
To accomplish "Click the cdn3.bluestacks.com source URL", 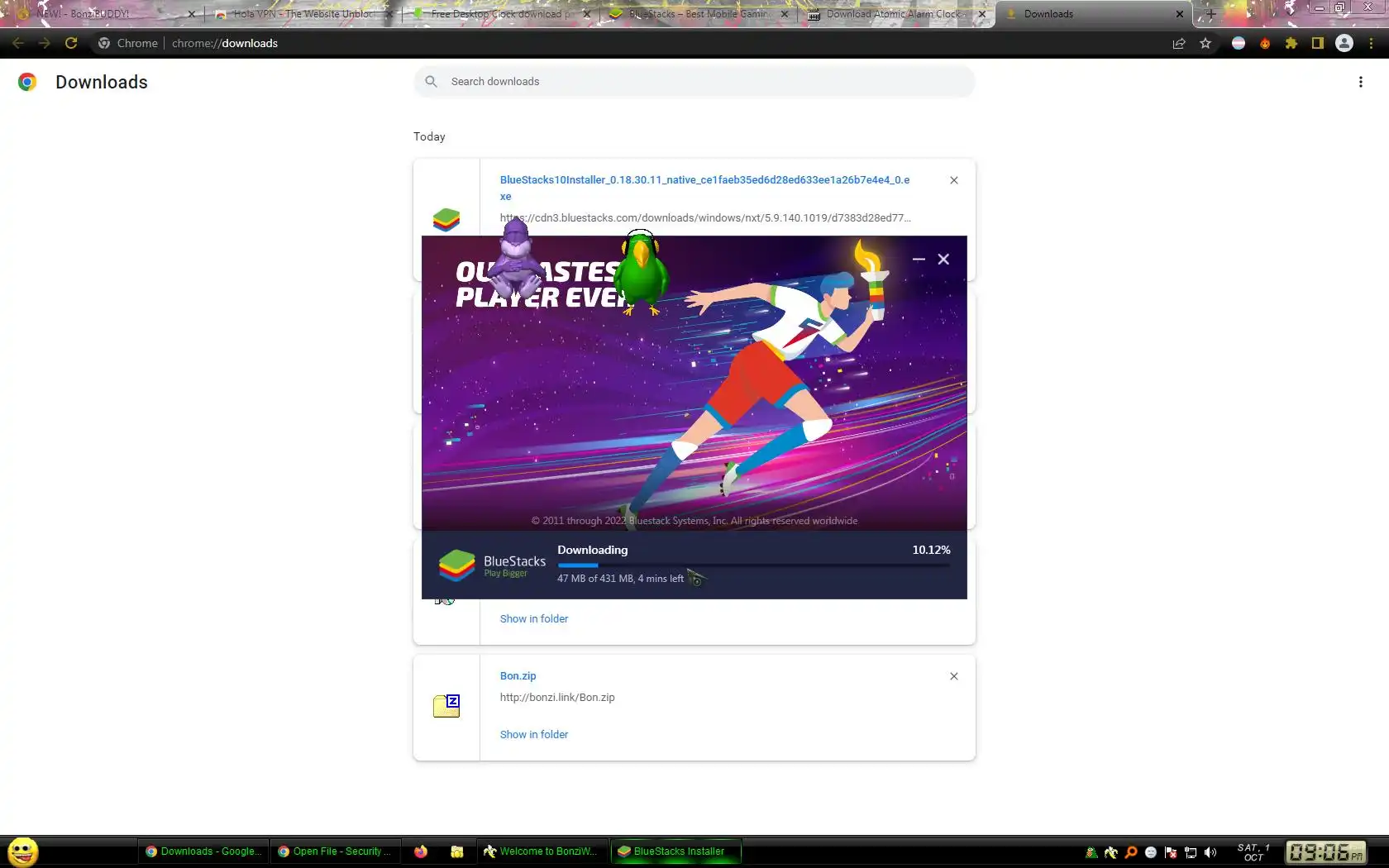I will tap(705, 218).
